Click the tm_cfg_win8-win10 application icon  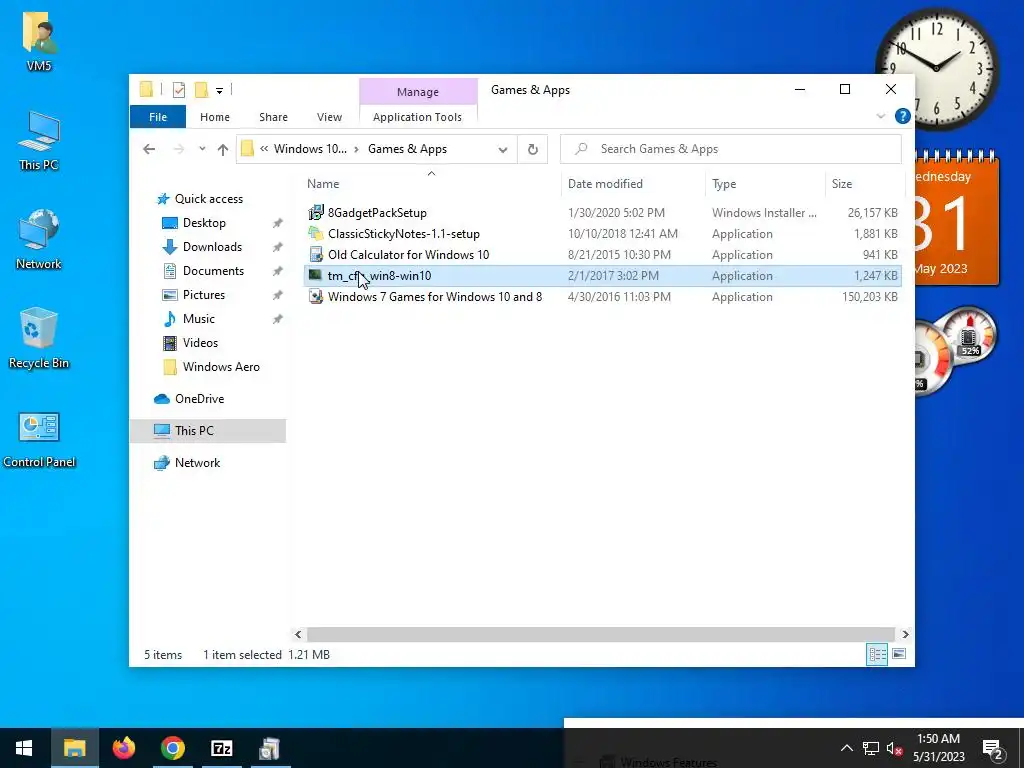[x=315, y=275]
